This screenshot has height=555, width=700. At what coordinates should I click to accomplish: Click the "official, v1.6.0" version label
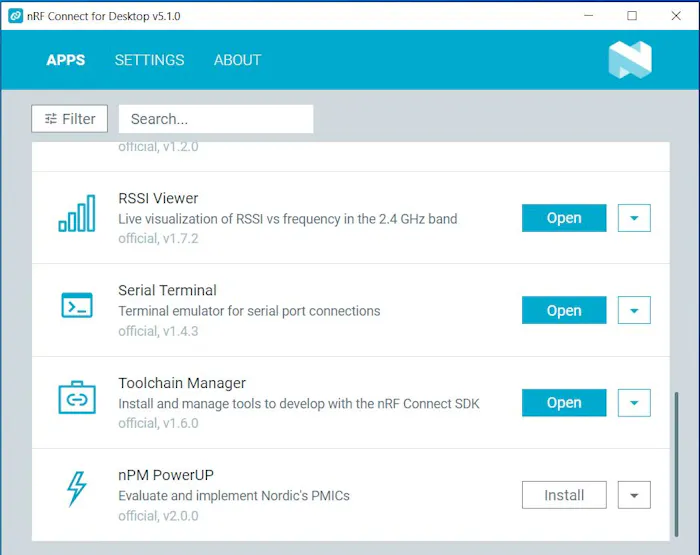tap(158, 423)
